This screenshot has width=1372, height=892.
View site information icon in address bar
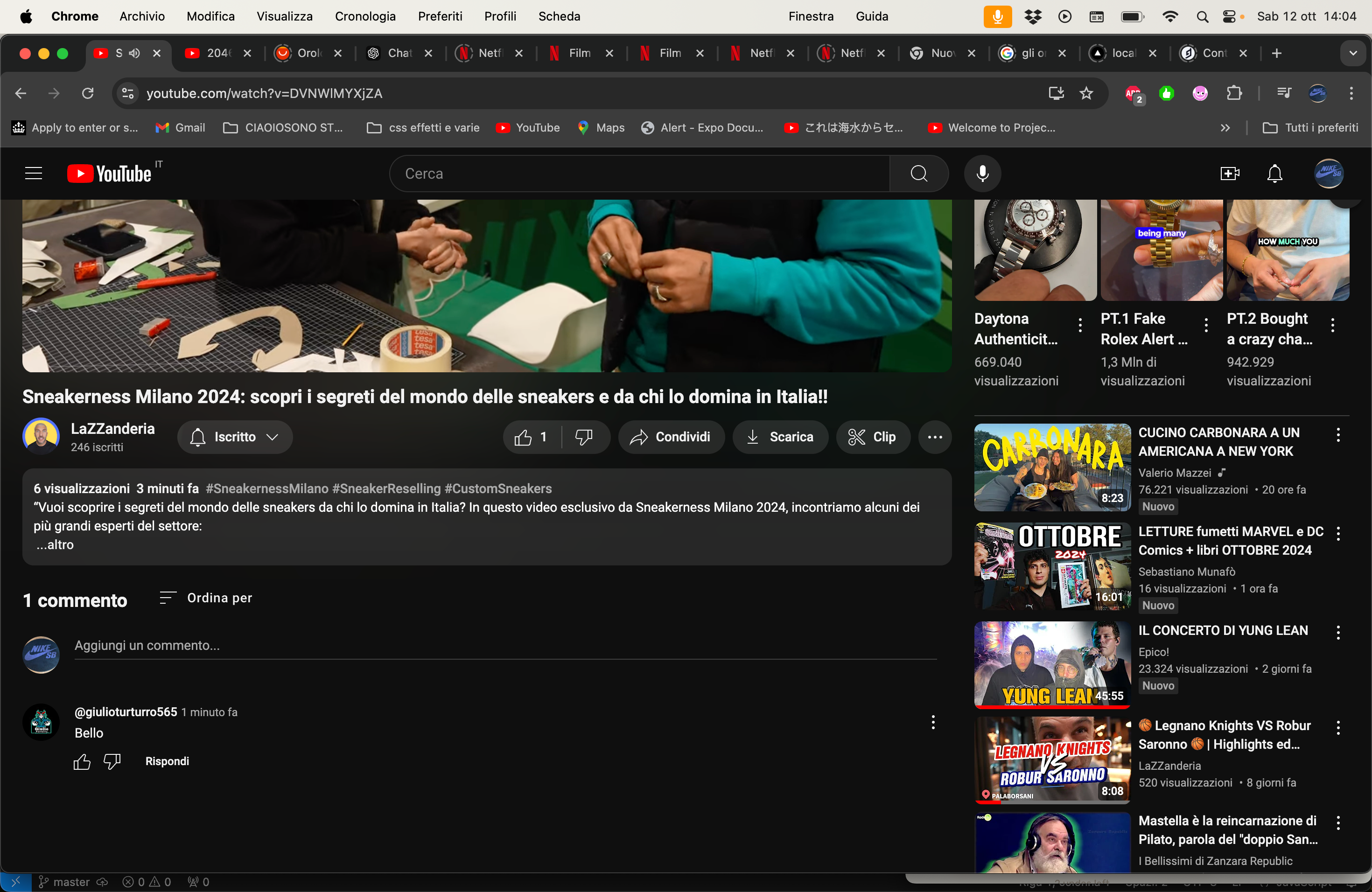click(x=128, y=93)
